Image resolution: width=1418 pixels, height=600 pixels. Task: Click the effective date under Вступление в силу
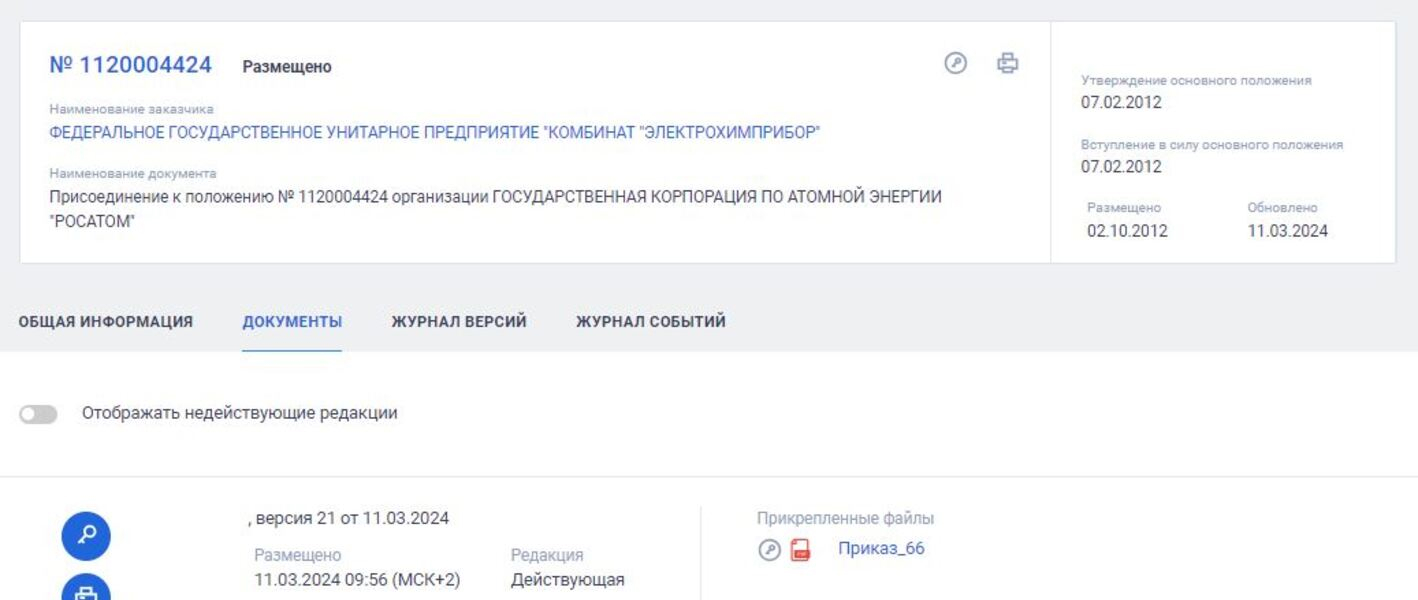click(1121, 166)
